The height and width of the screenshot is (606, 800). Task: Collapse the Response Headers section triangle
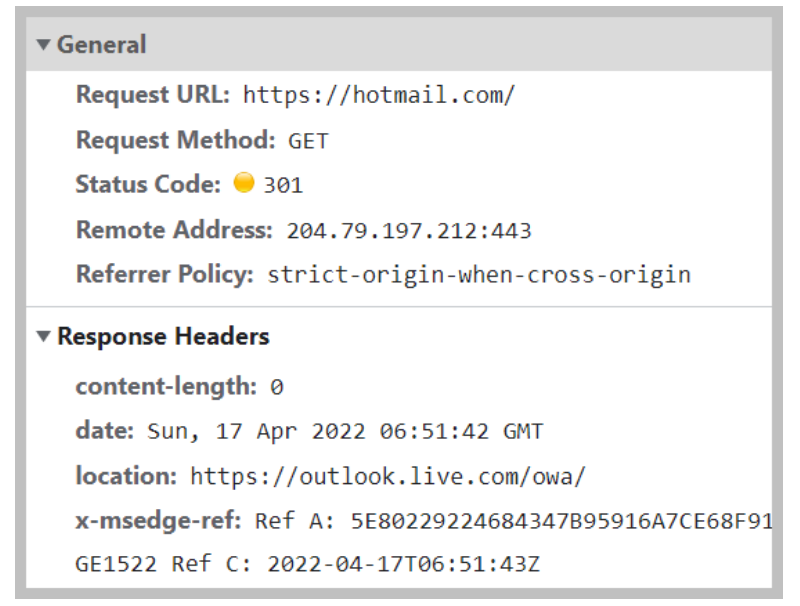[x=43, y=337]
